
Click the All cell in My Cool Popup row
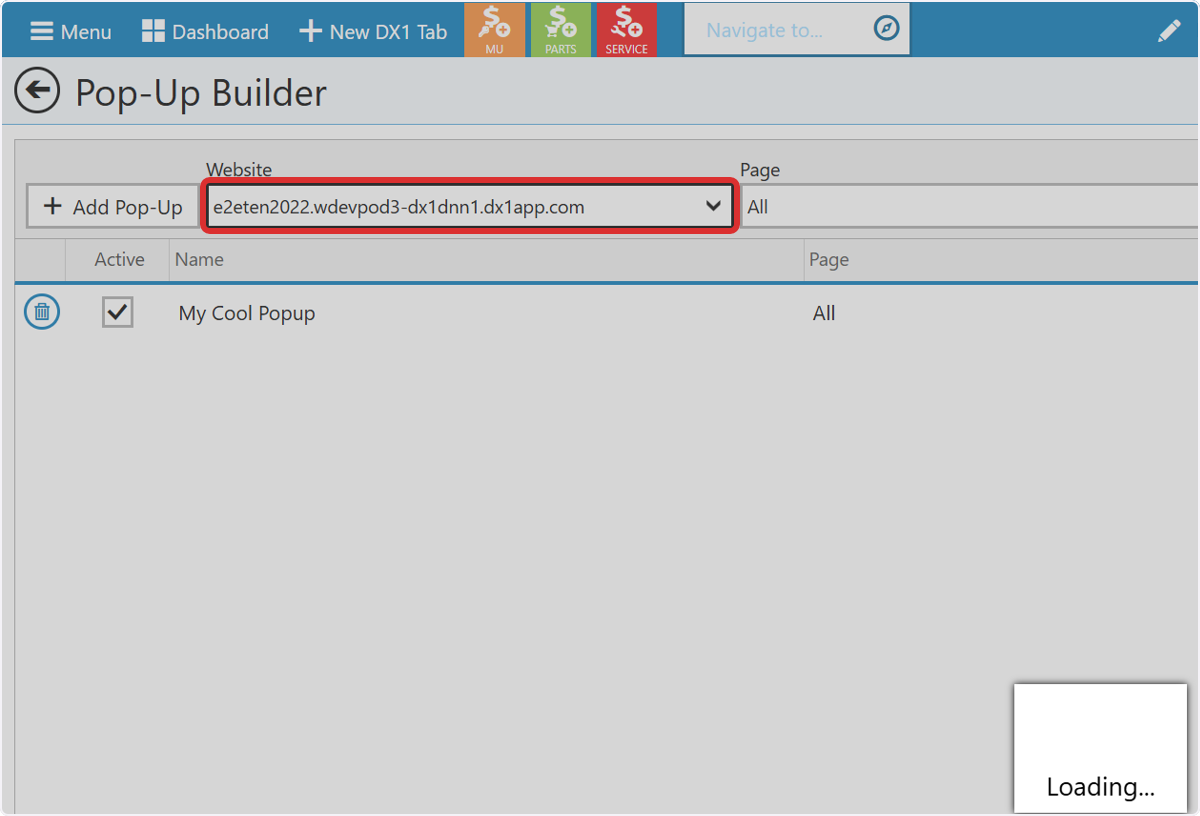click(x=824, y=313)
